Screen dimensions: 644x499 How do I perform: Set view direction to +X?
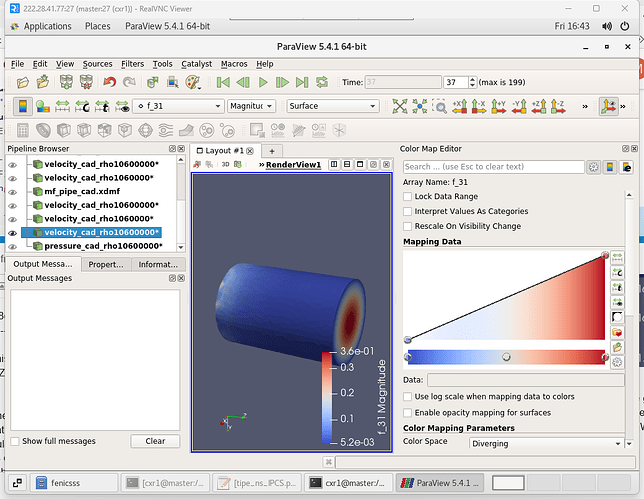[460, 106]
